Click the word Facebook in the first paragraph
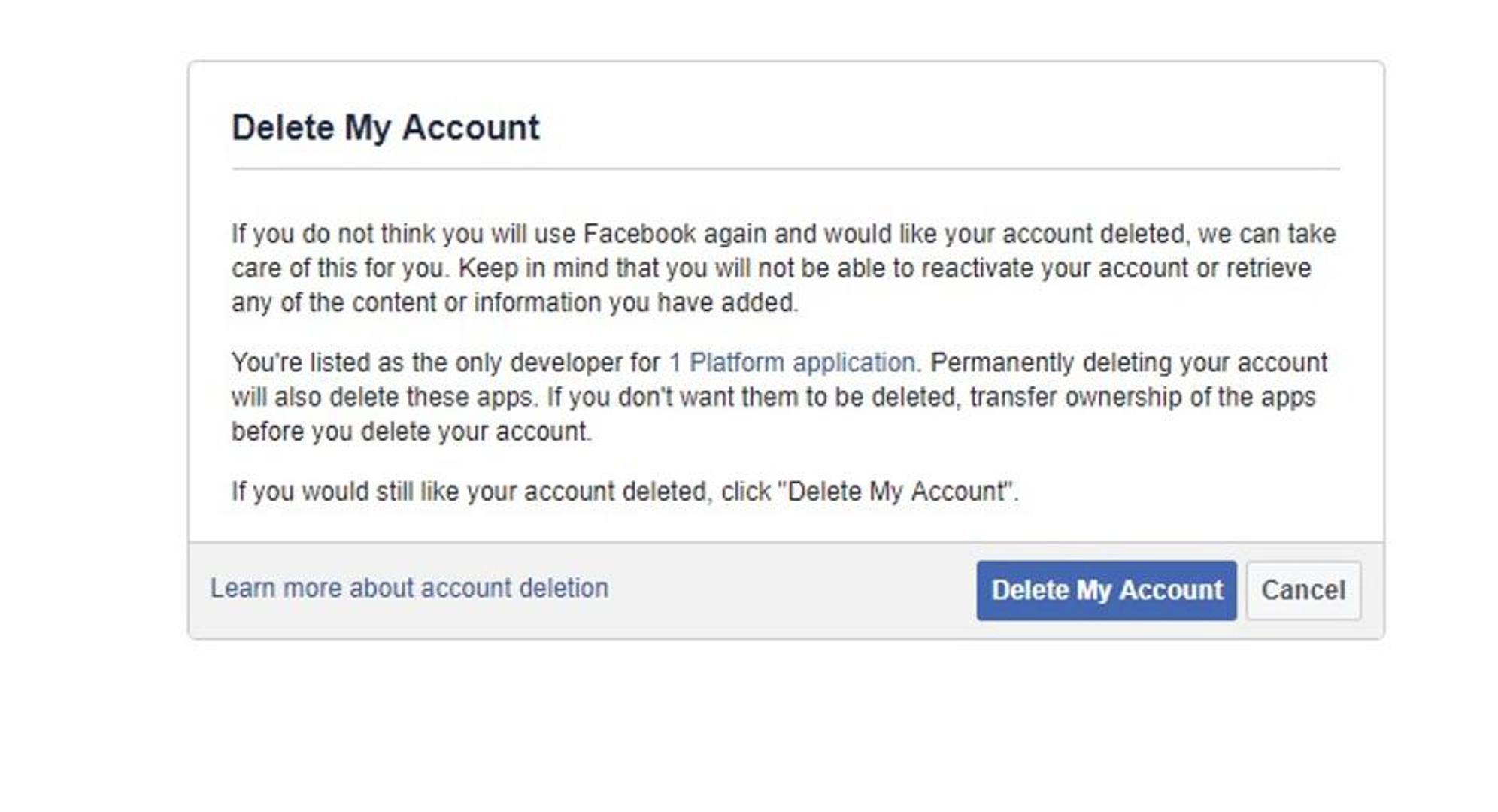Image resolution: width=1498 pixels, height=812 pixels. pos(639,234)
